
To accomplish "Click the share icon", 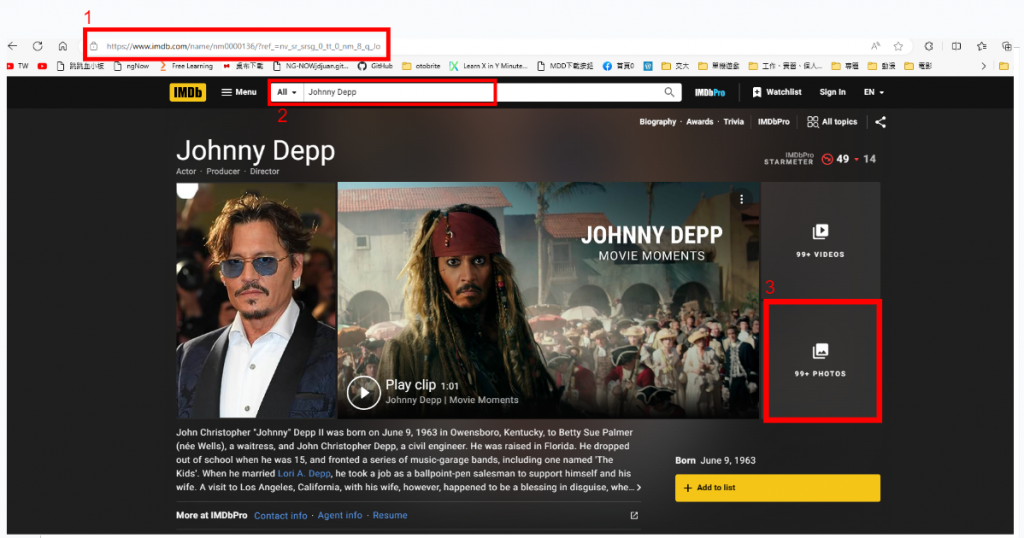I will 880,122.
